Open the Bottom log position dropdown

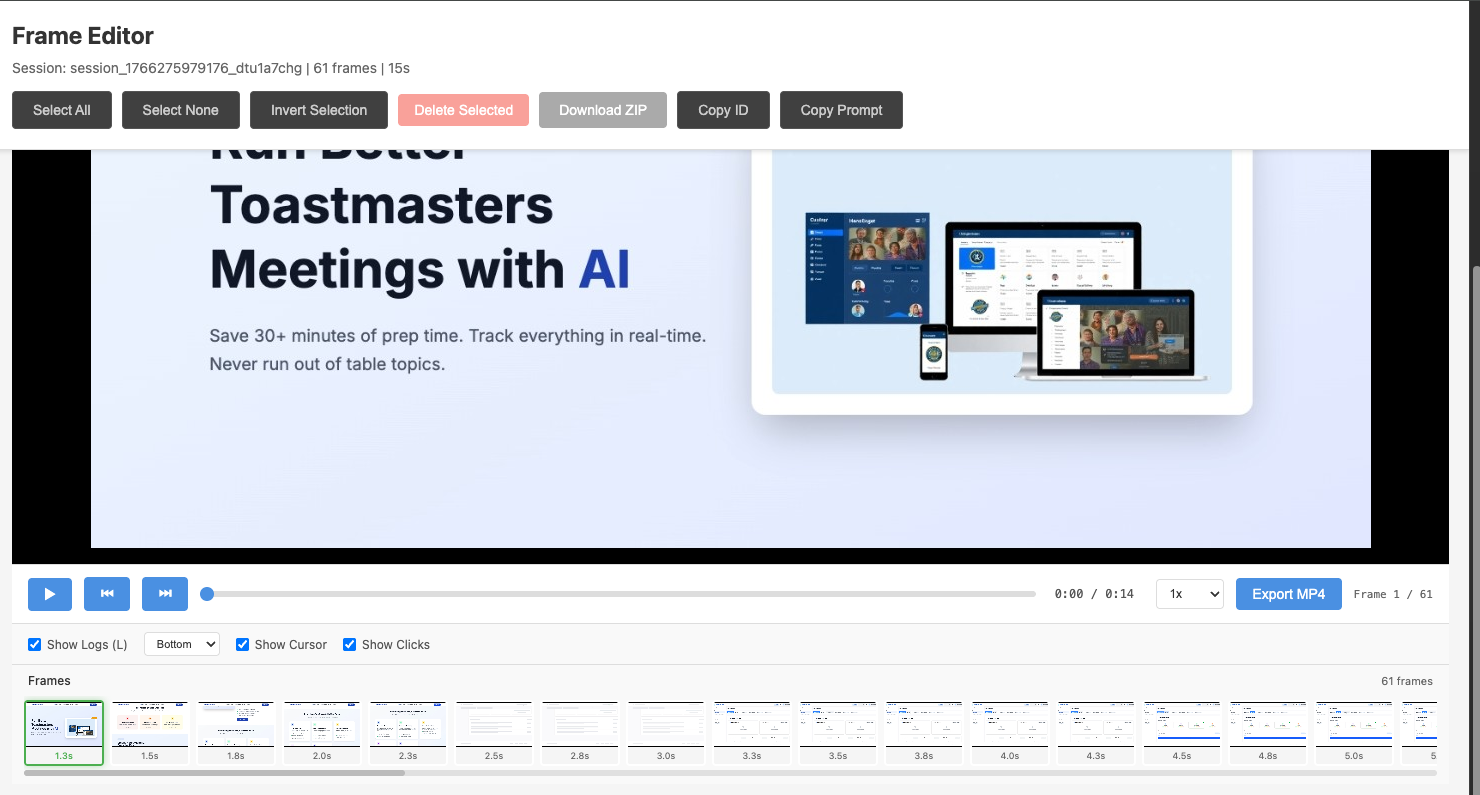(182, 645)
